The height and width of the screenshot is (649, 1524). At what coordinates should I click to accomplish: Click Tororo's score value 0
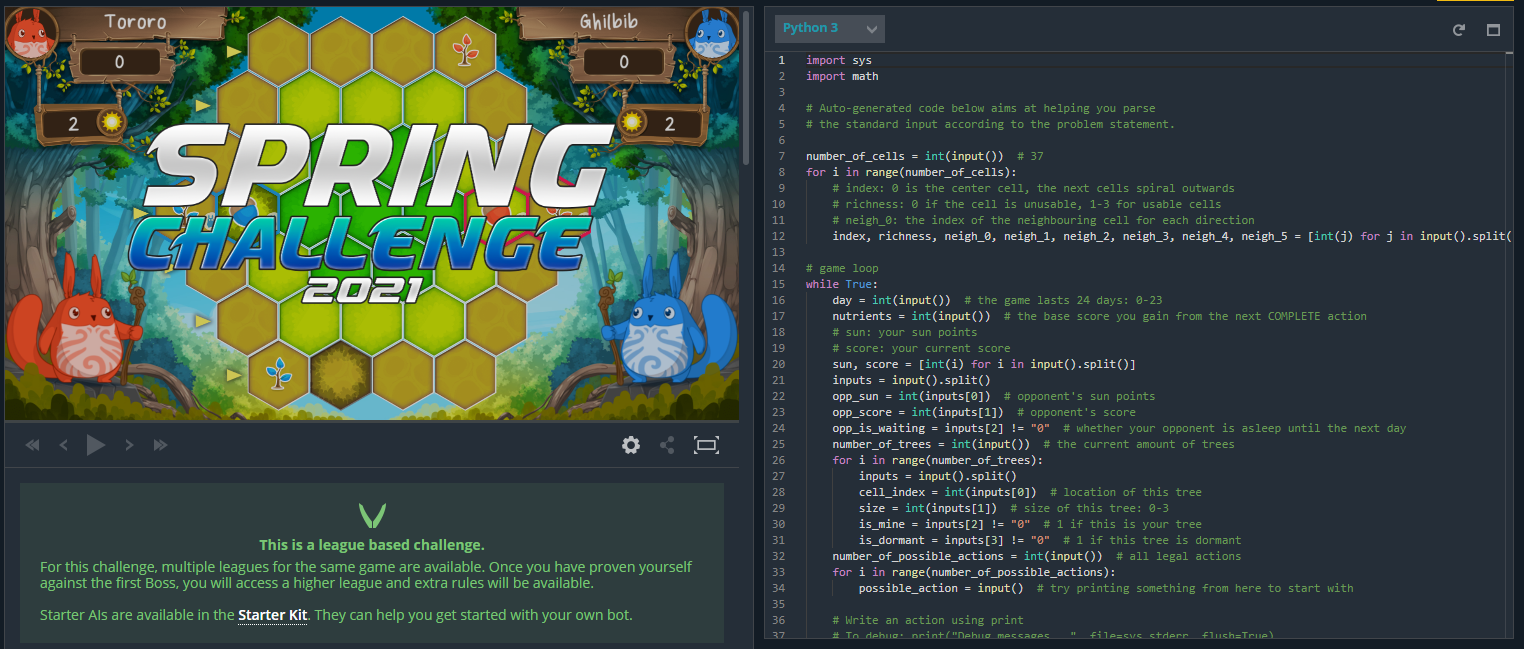(x=119, y=63)
